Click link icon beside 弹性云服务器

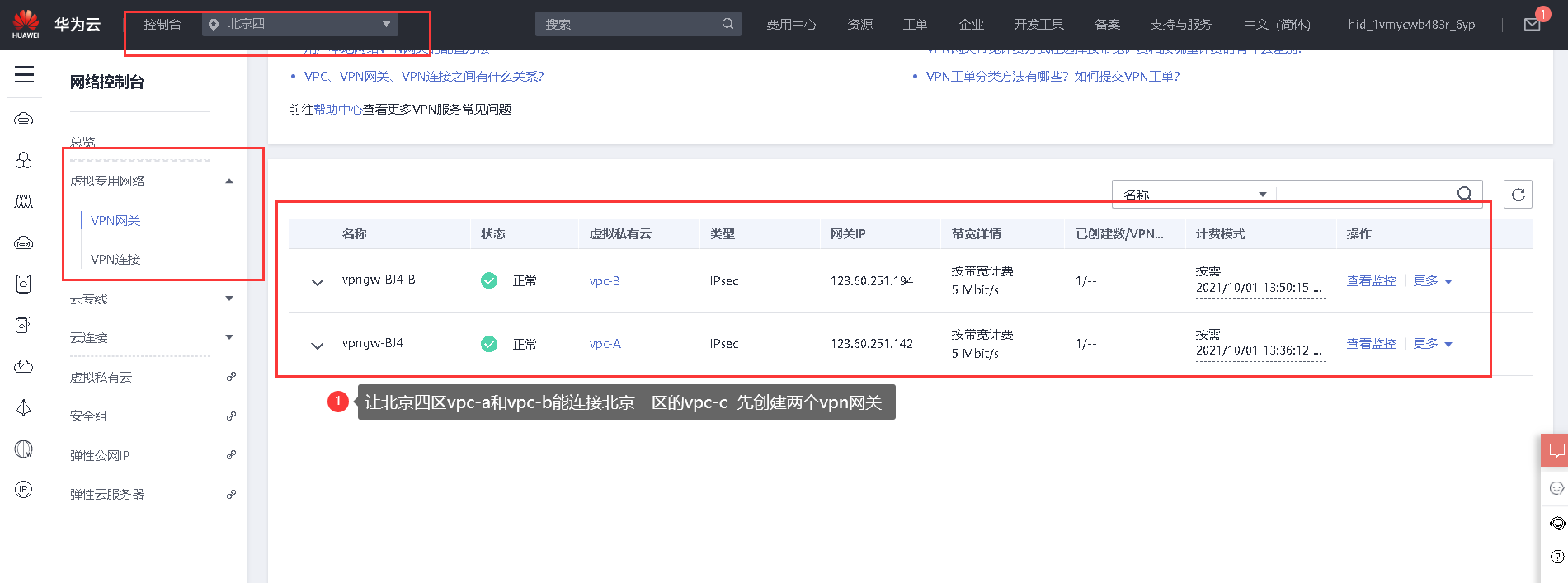click(231, 495)
